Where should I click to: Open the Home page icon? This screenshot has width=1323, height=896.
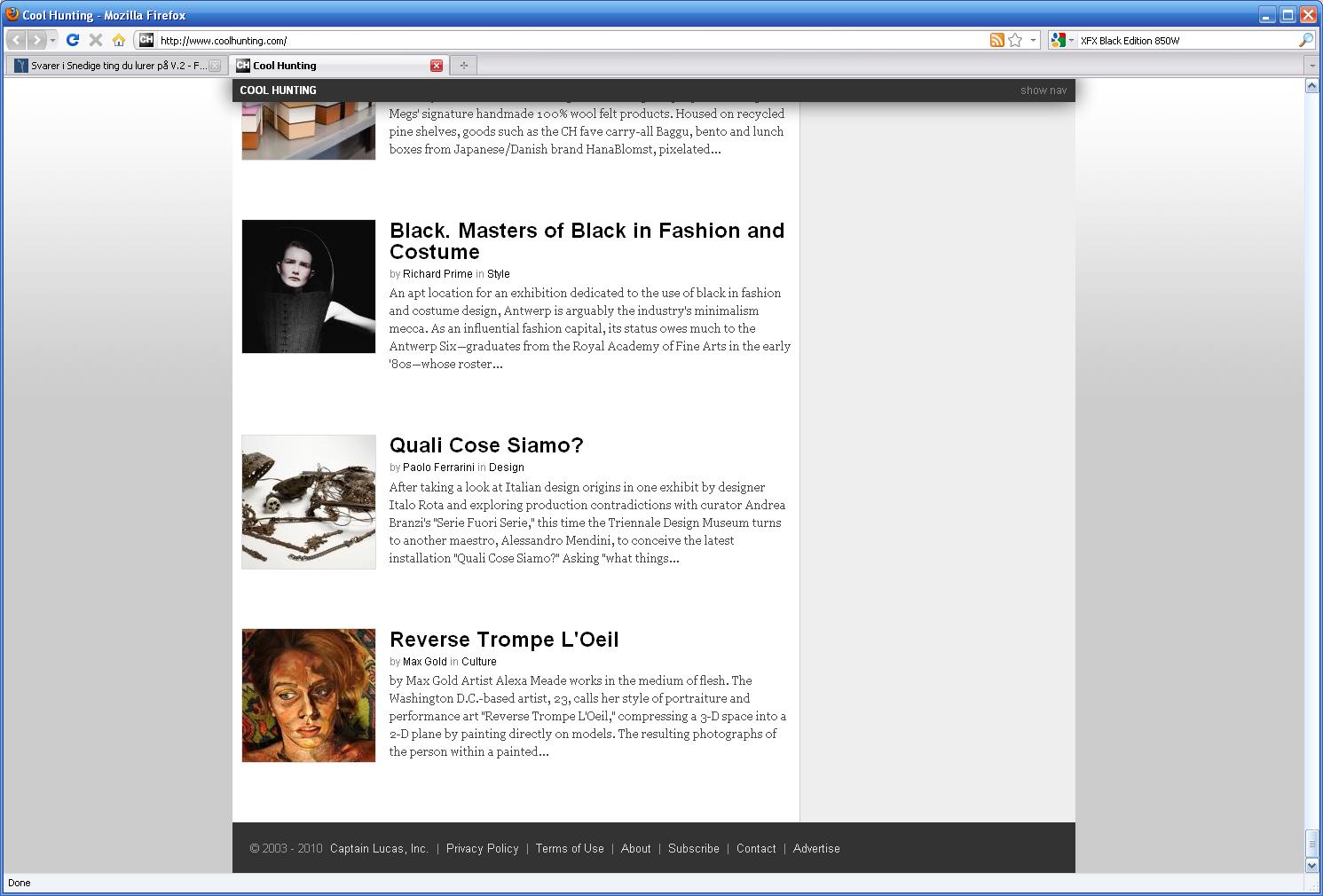pos(118,40)
